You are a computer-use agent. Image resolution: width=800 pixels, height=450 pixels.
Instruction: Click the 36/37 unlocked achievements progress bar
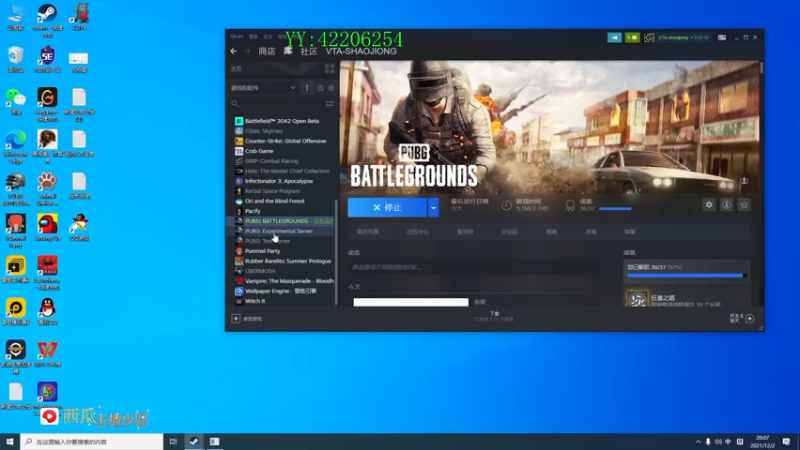point(686,276)
